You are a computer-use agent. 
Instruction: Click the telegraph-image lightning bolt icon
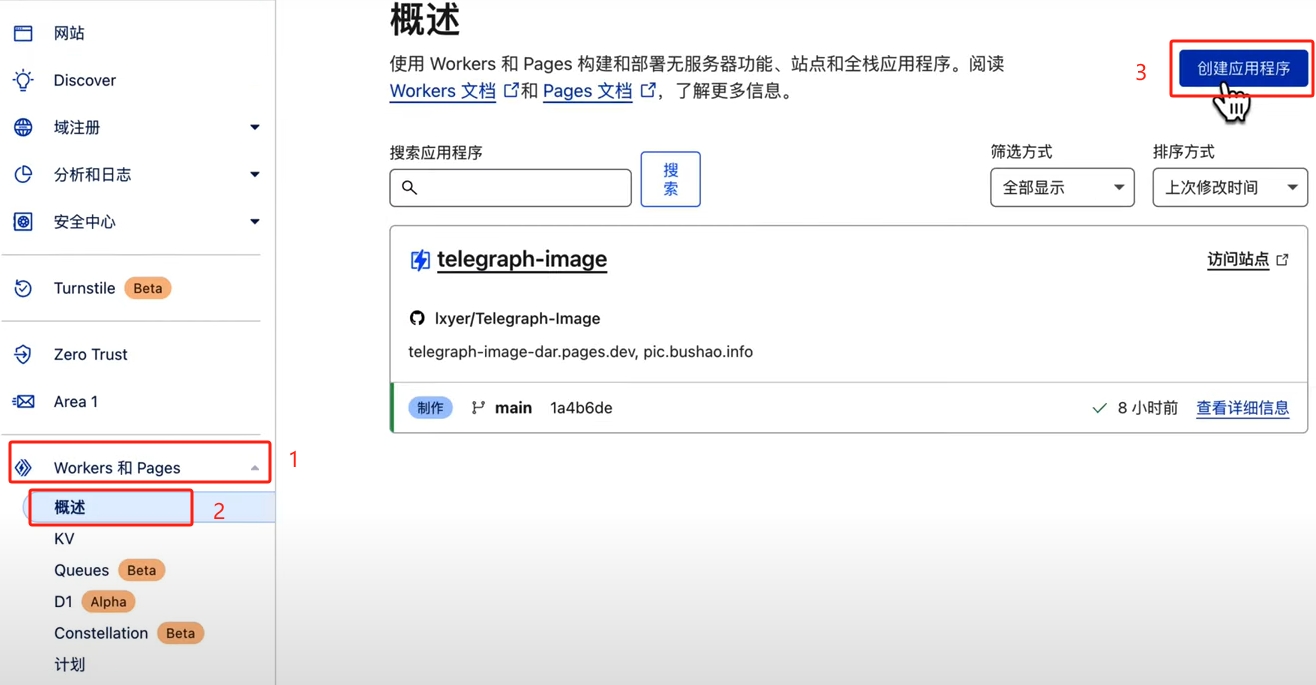pos(420,260)
